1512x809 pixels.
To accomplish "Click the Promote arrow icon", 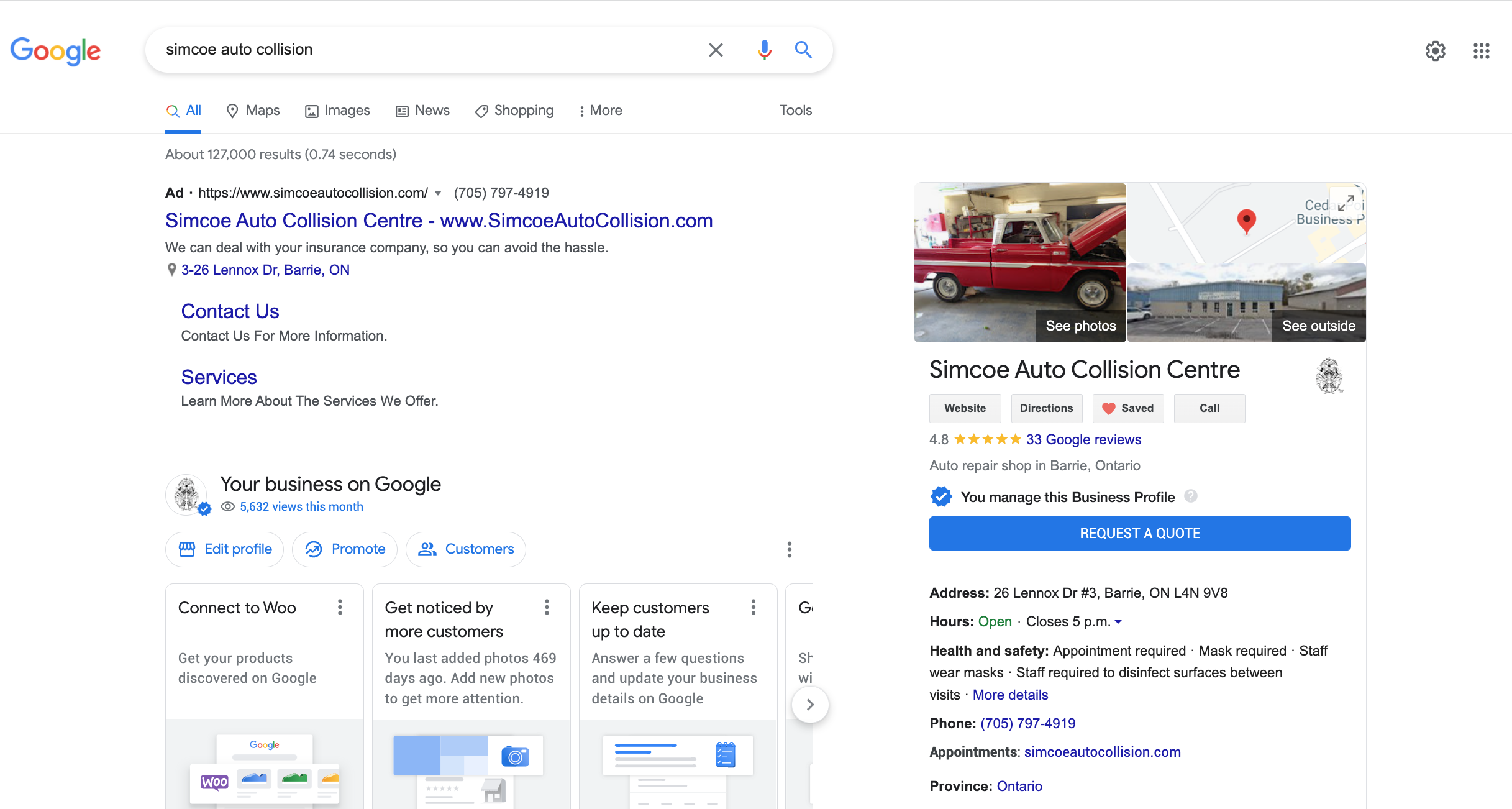I will click(314, 549).
